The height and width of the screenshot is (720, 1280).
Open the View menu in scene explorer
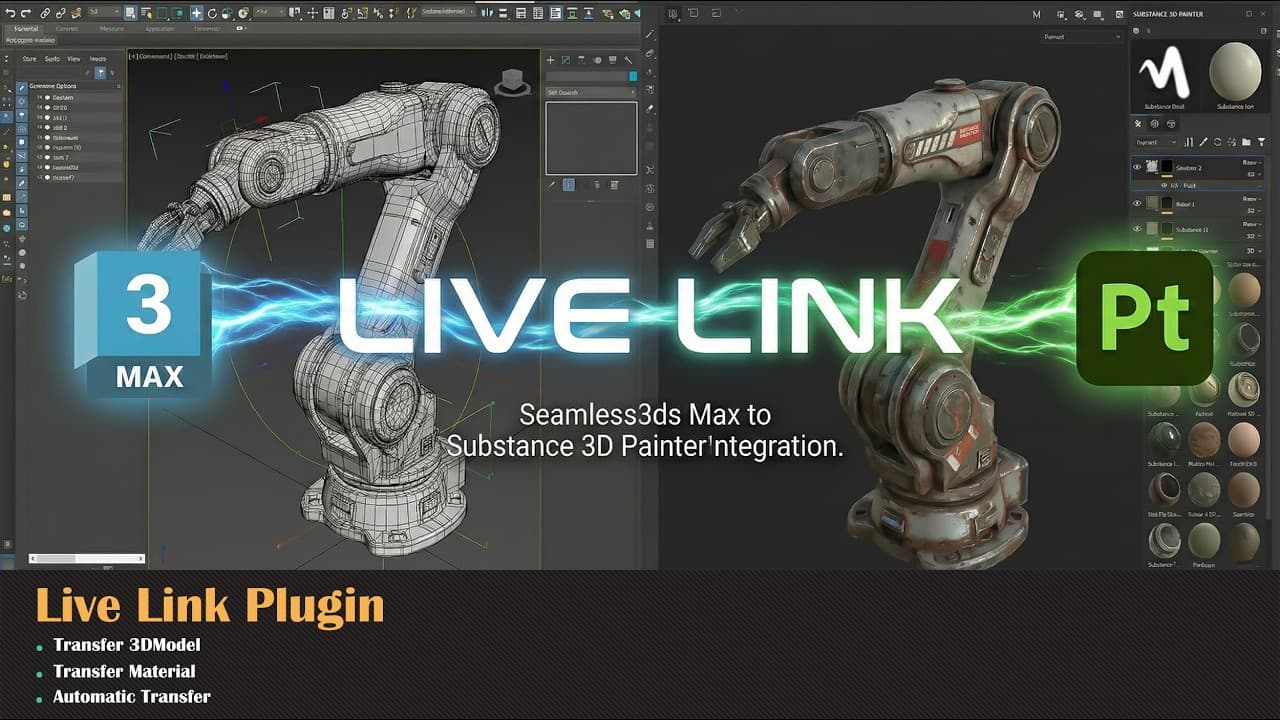tap(73, 58)
